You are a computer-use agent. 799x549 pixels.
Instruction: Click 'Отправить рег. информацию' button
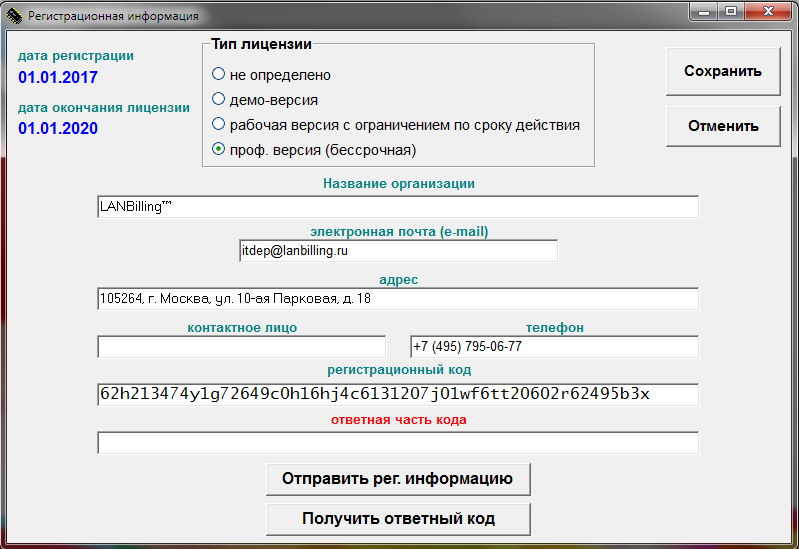[x=398, y=479]
